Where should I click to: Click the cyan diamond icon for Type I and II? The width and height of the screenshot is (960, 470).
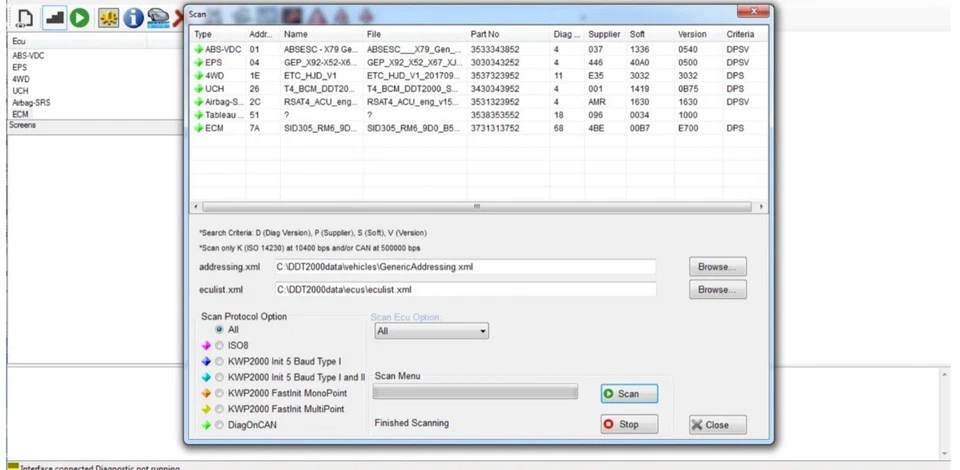(206, 378)
